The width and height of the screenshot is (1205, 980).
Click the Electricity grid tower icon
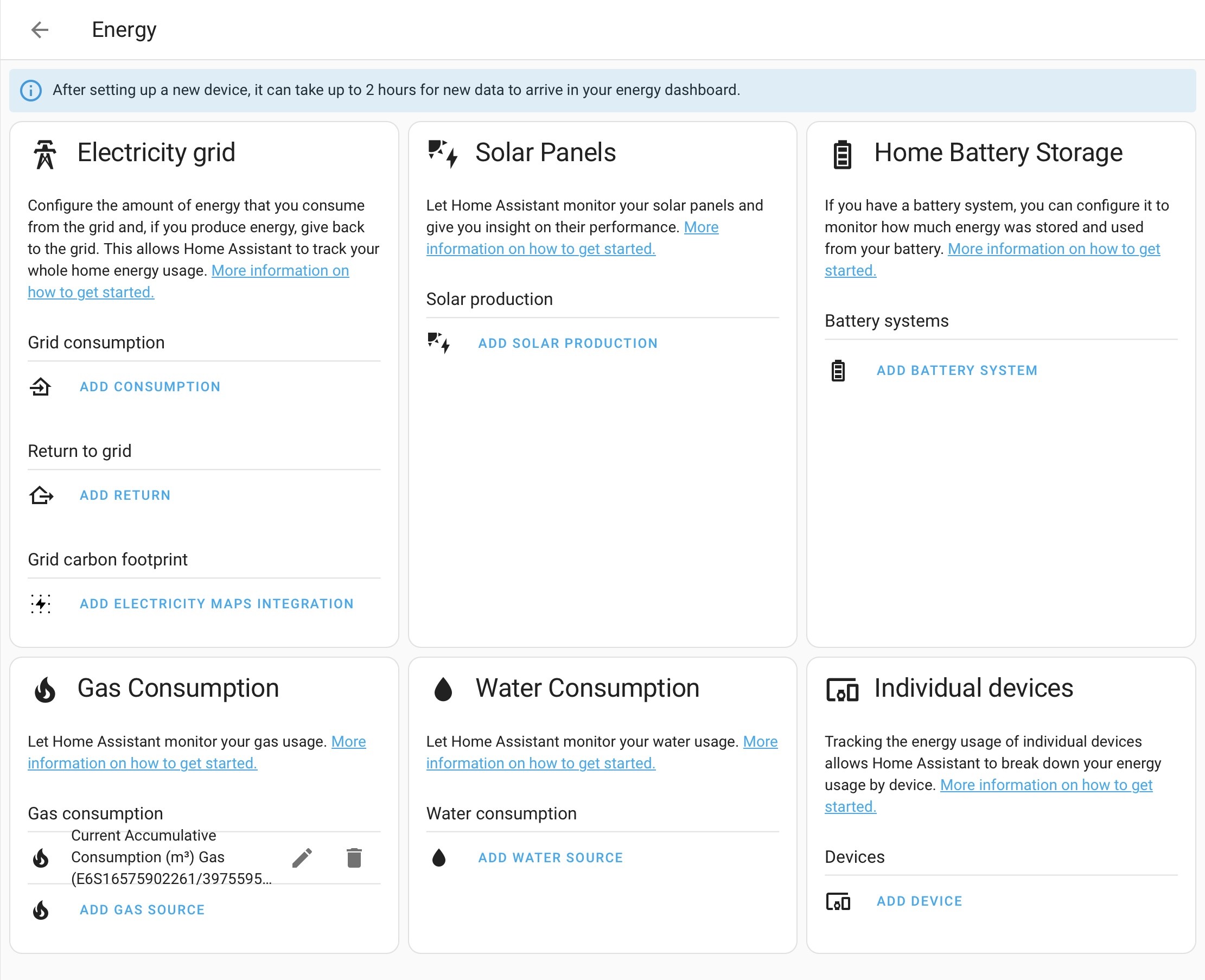point(45,154)
